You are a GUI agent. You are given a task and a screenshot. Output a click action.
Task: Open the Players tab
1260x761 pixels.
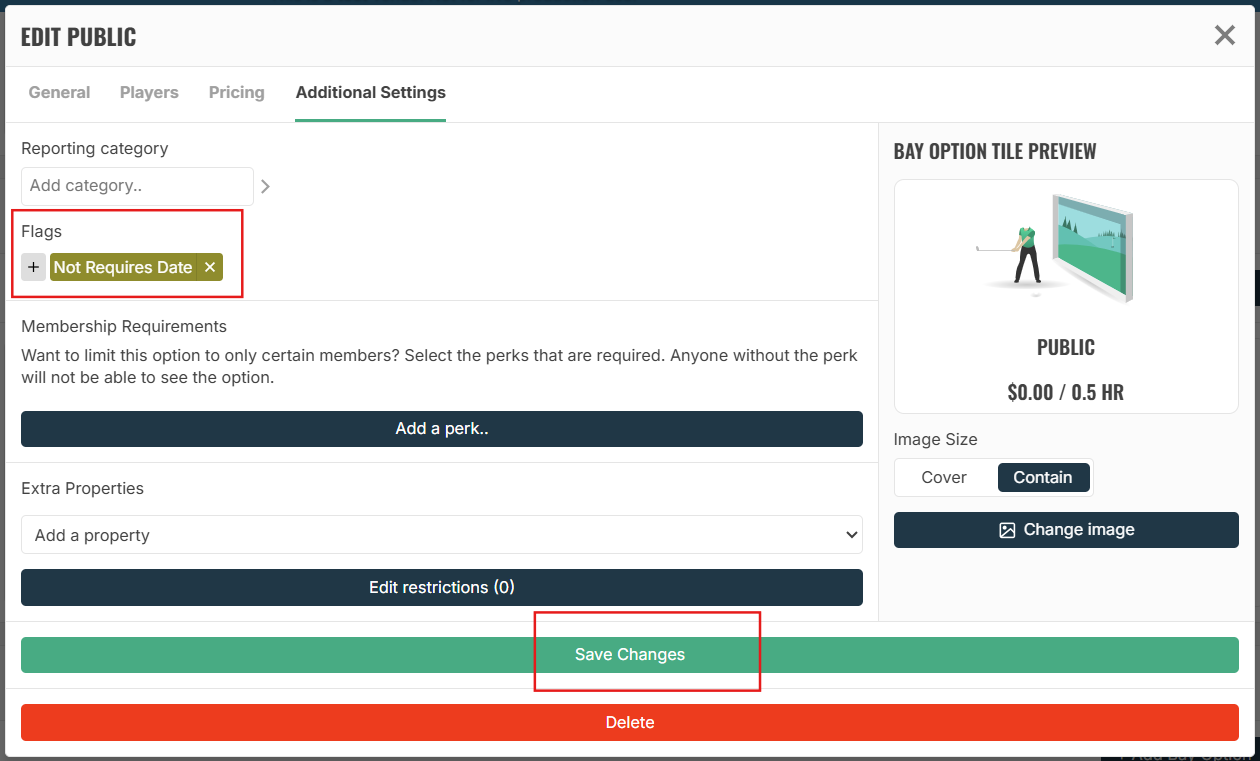(x=149, y=92)
